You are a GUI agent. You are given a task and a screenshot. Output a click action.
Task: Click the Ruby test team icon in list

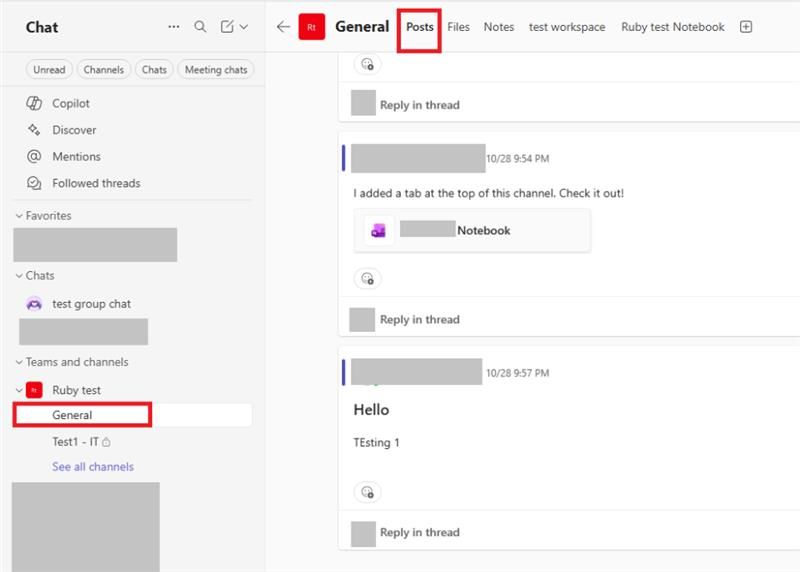pyautogui.click(x=34, y=390)
